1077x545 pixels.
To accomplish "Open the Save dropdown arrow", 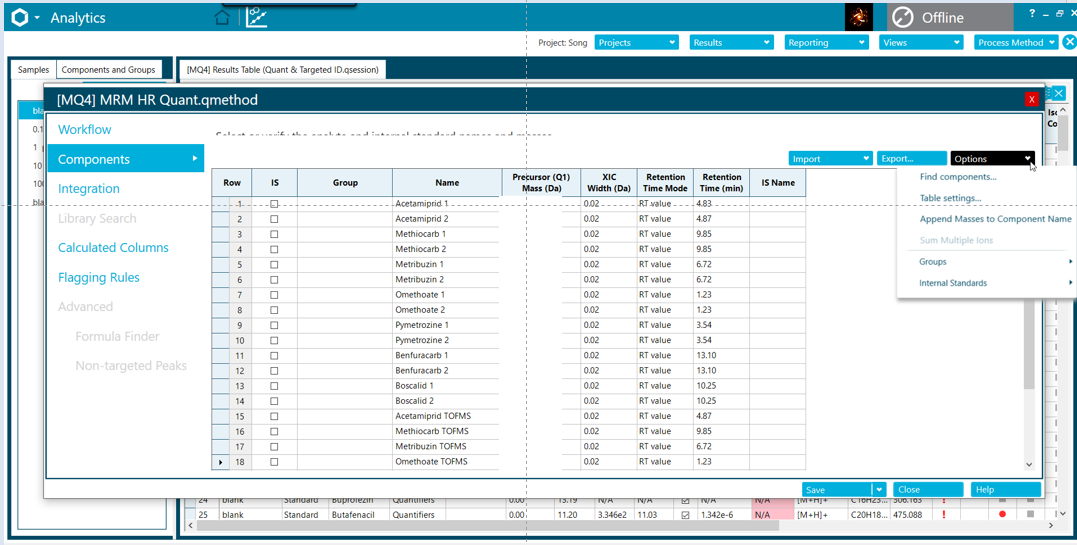I will pos(878,490).
